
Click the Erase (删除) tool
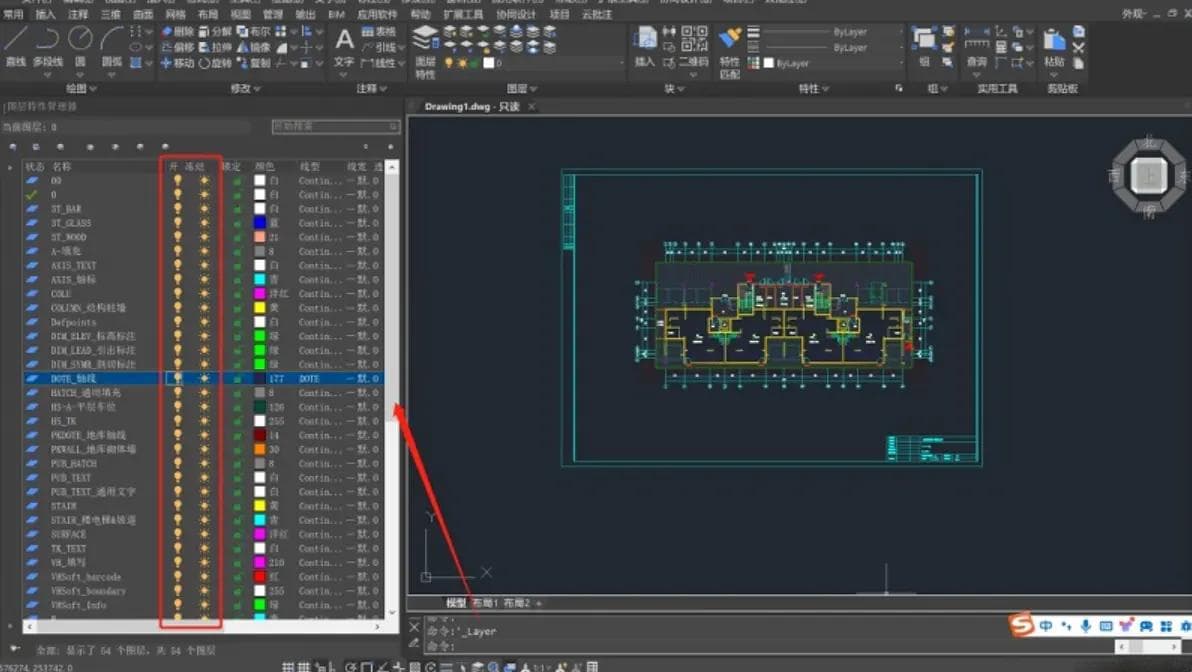(x=177, y=32)
